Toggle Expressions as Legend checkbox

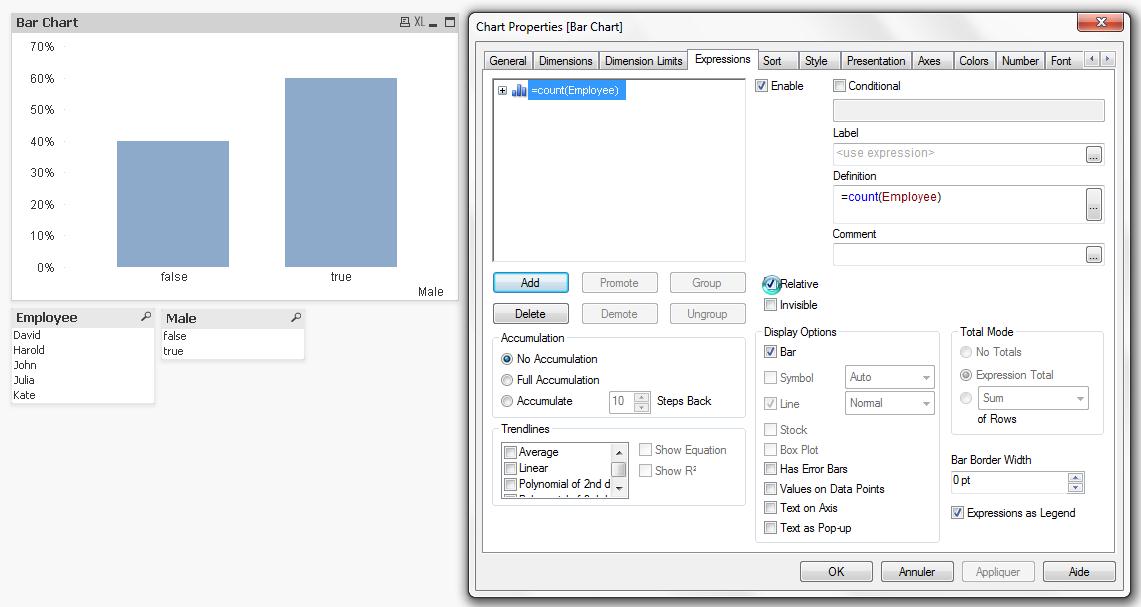click(958, 513)
